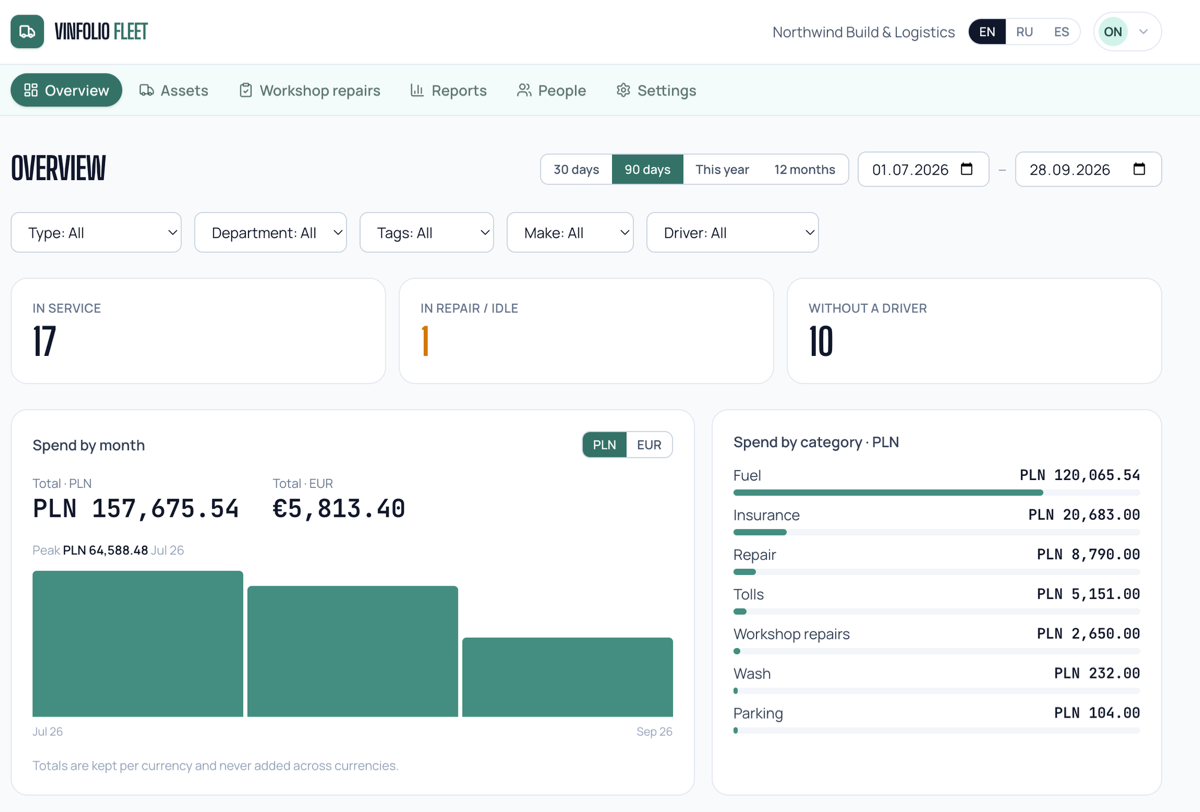Go to the Overview tab
Viewport: 1200px width, 812px height.
pos(66,90)
